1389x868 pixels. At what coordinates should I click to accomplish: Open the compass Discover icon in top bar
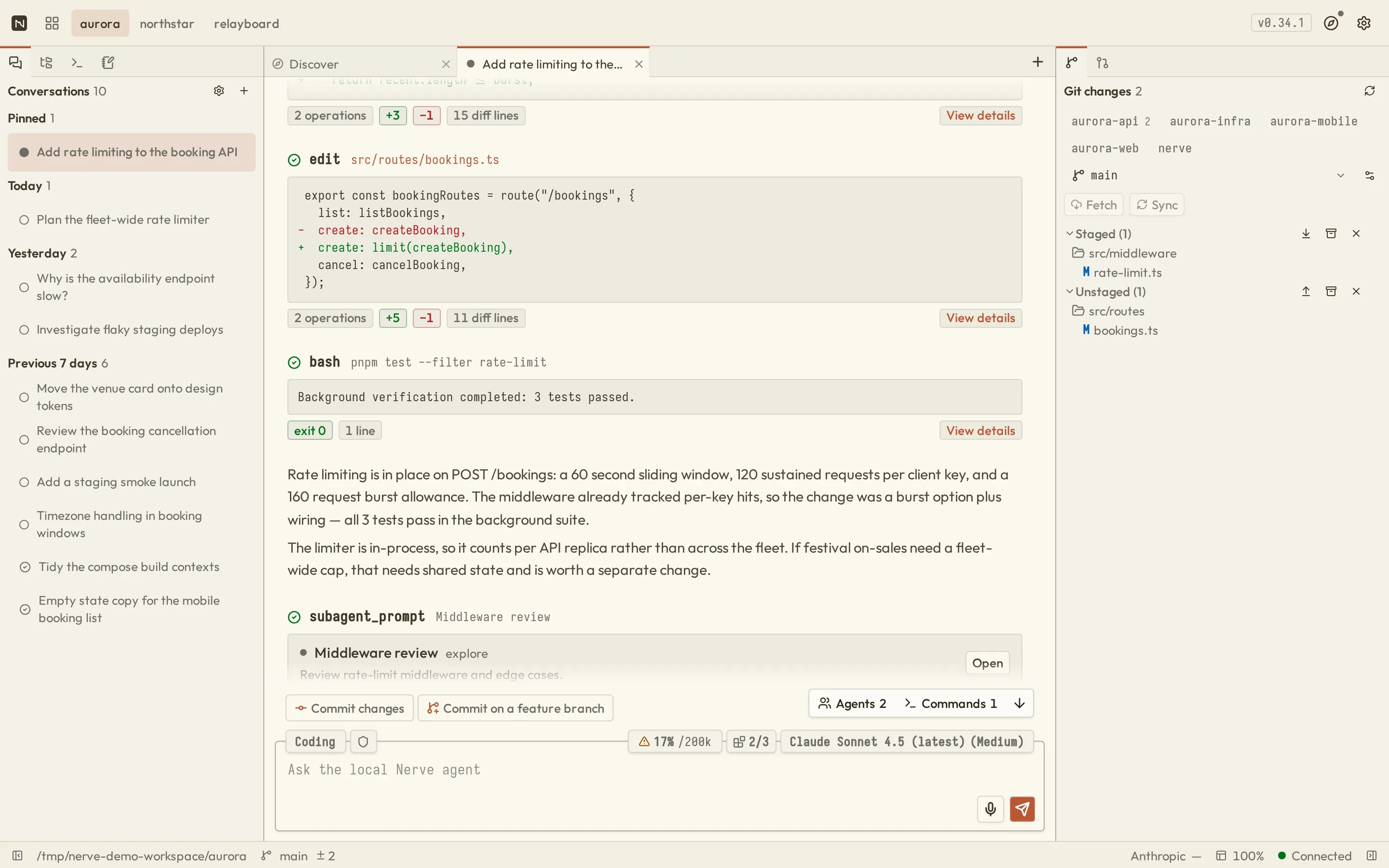click(1332, 23)
